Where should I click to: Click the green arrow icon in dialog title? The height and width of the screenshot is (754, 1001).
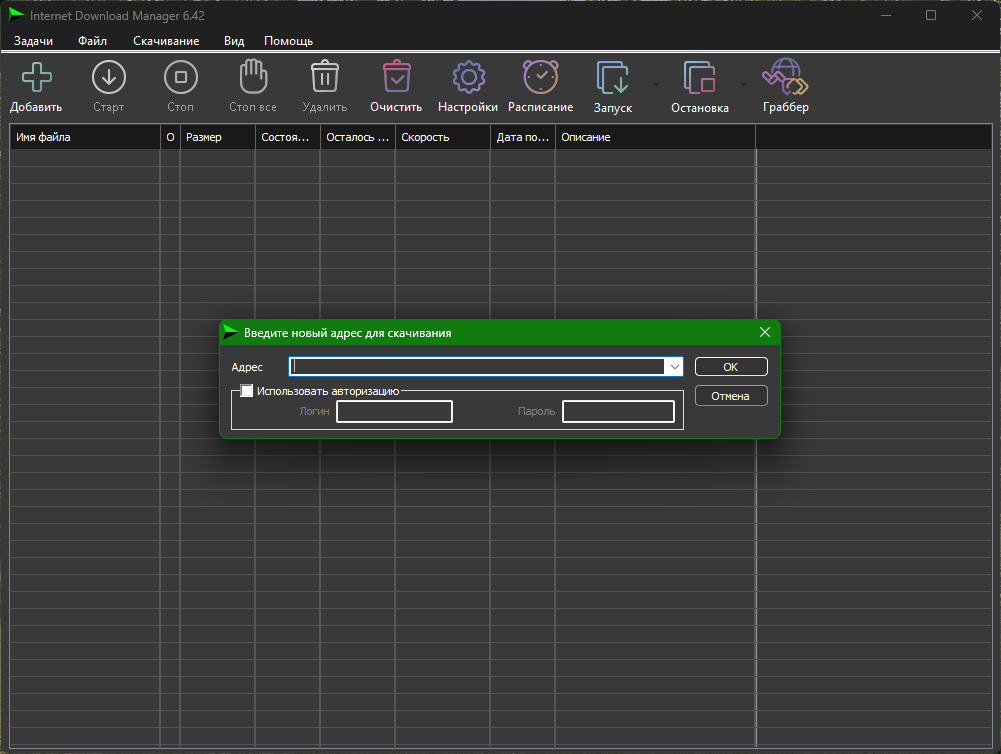pos(230,332)
